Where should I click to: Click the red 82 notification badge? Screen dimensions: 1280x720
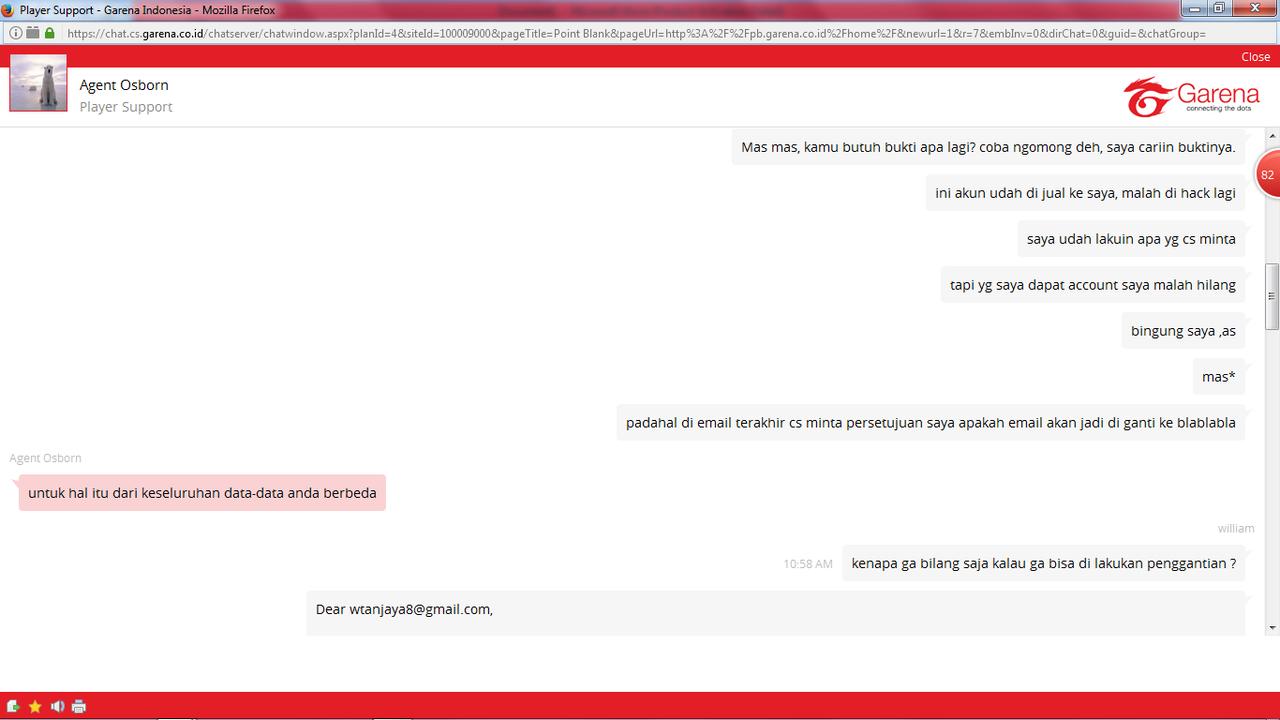click(x=1268, y=175)
